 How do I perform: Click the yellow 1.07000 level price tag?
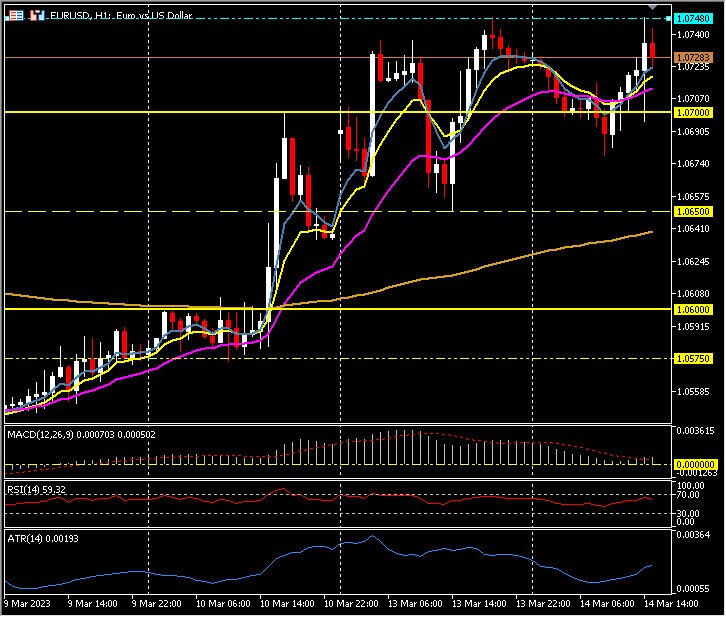pos(694,113)
